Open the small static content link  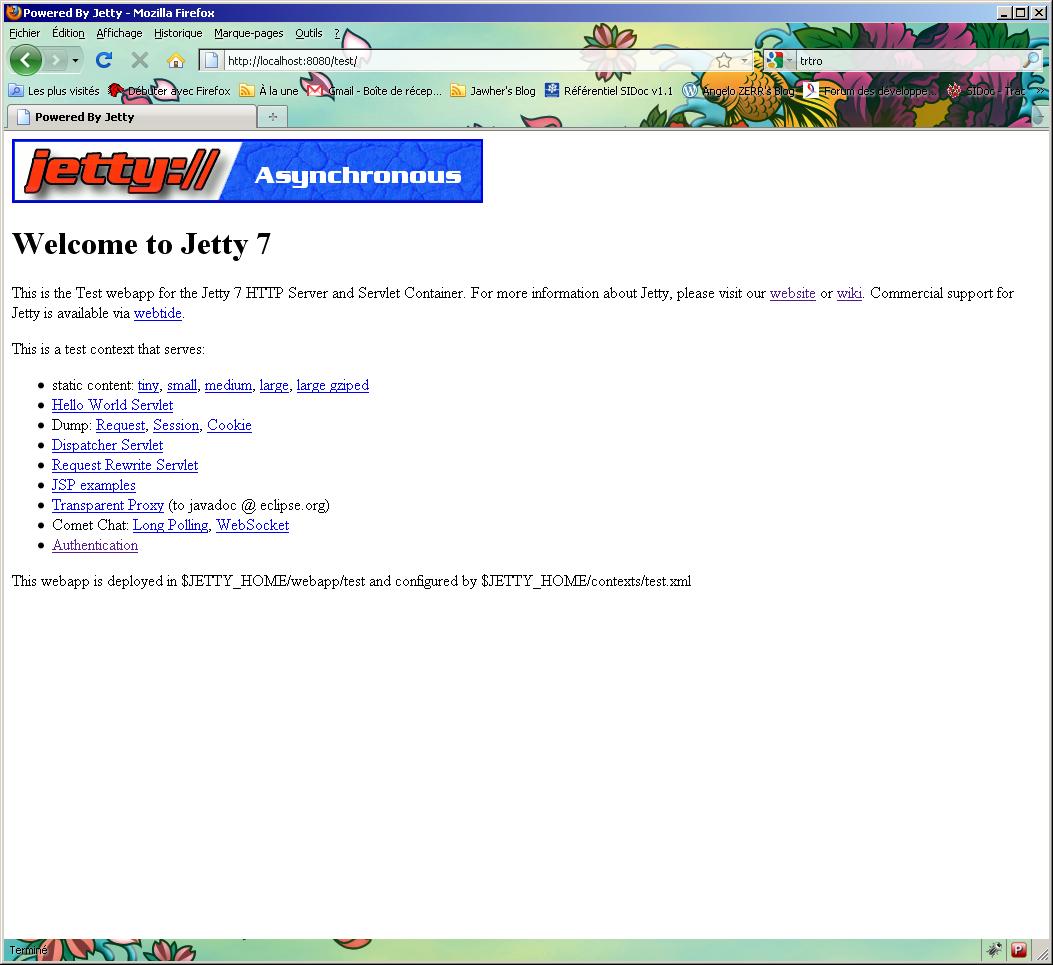click(182, 385)
